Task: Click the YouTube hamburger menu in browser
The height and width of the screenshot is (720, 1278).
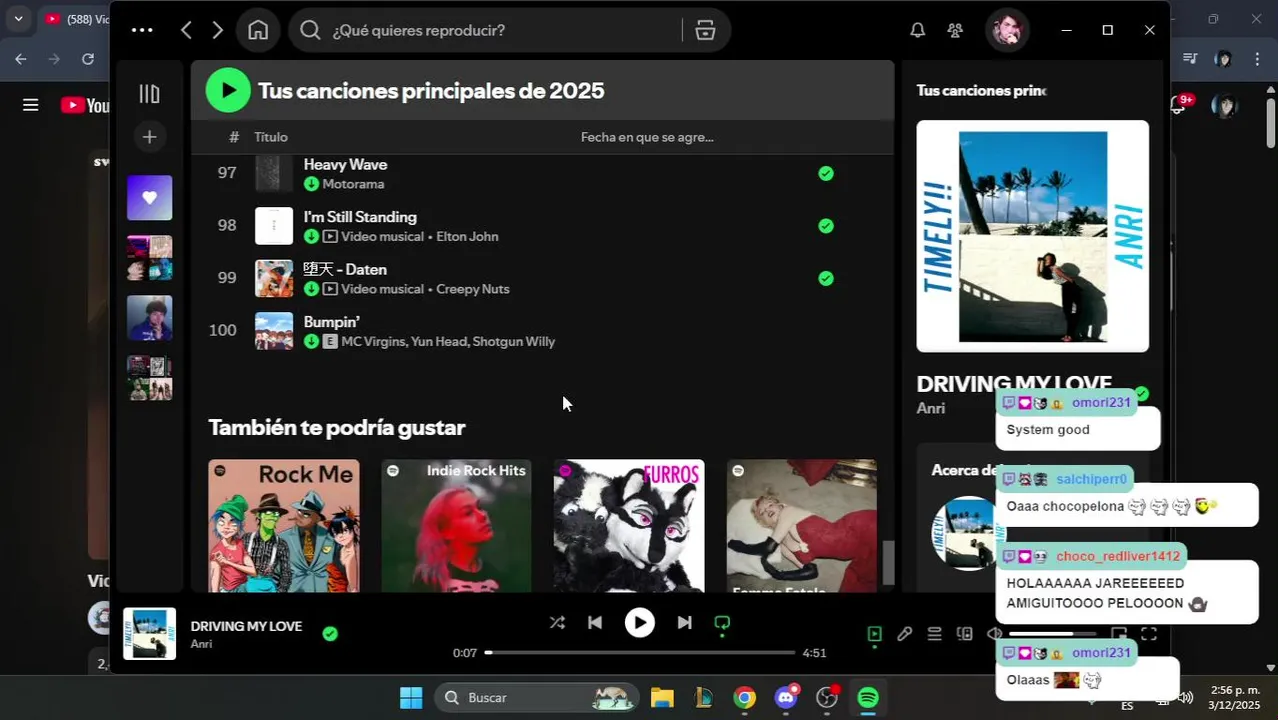Action: 31,105
